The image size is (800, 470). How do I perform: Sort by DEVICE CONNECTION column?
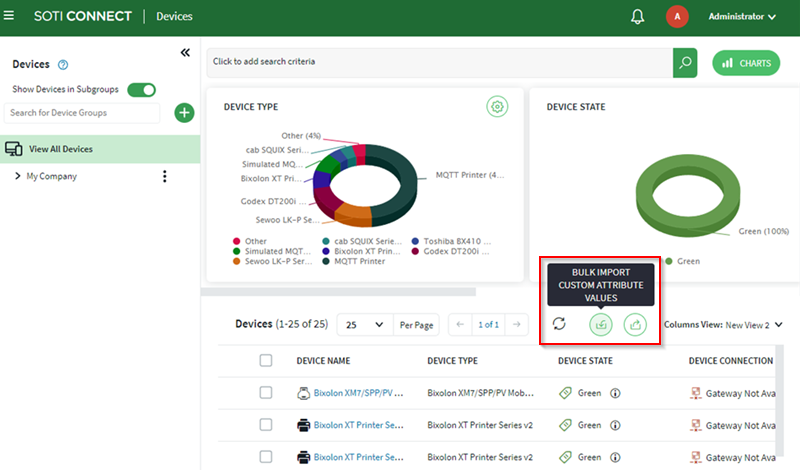[x=731, y=361]
